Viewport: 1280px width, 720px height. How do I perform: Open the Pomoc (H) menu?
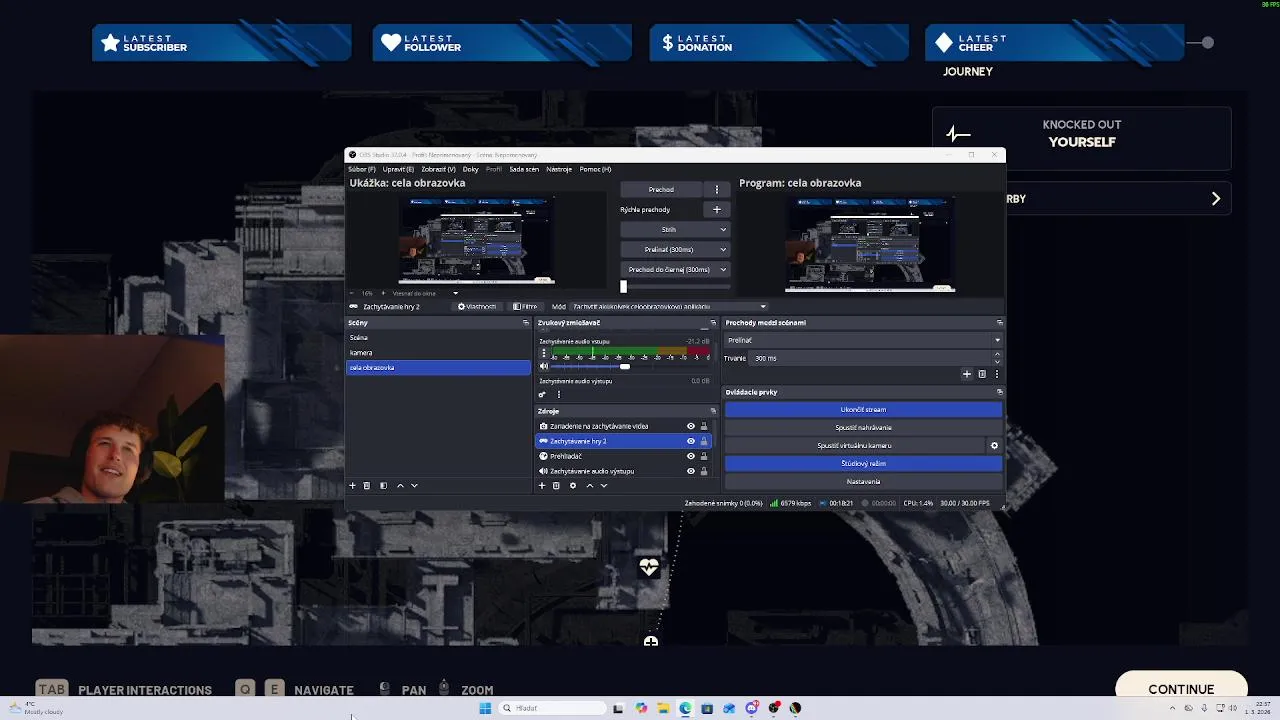pyautogui.click(x=595, y=169)
